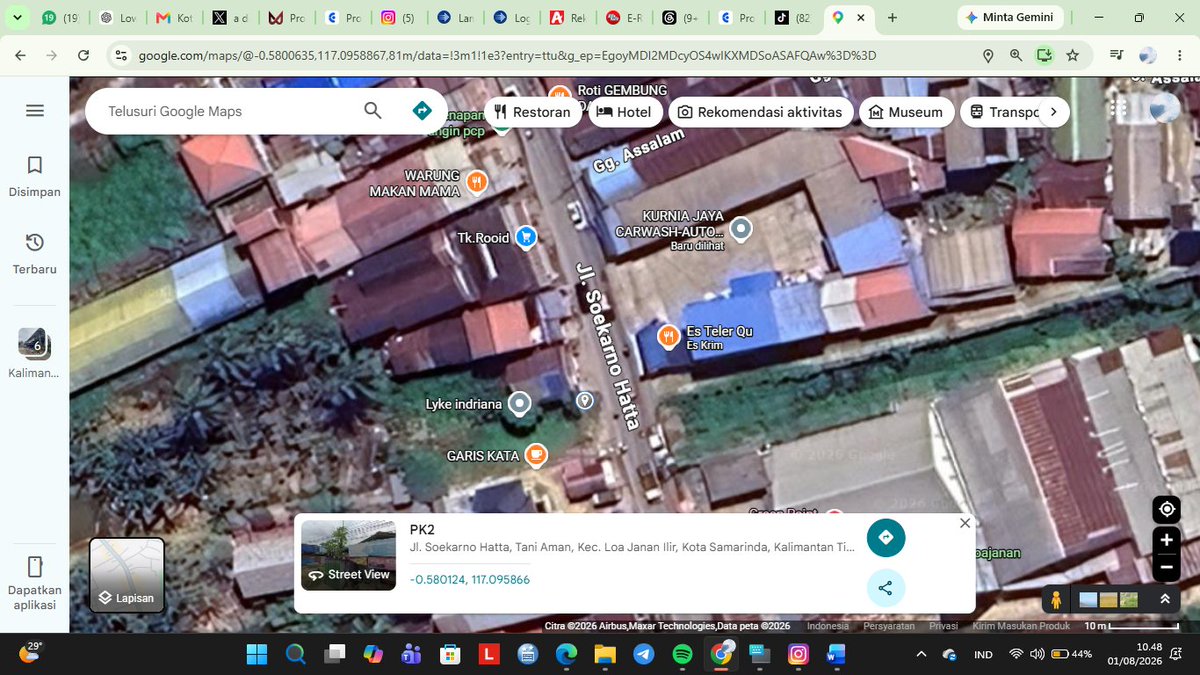Click the KURNIA JAYA CARWASH pin
Viewport: 1200px width, 675px height.
pos(740,231)
